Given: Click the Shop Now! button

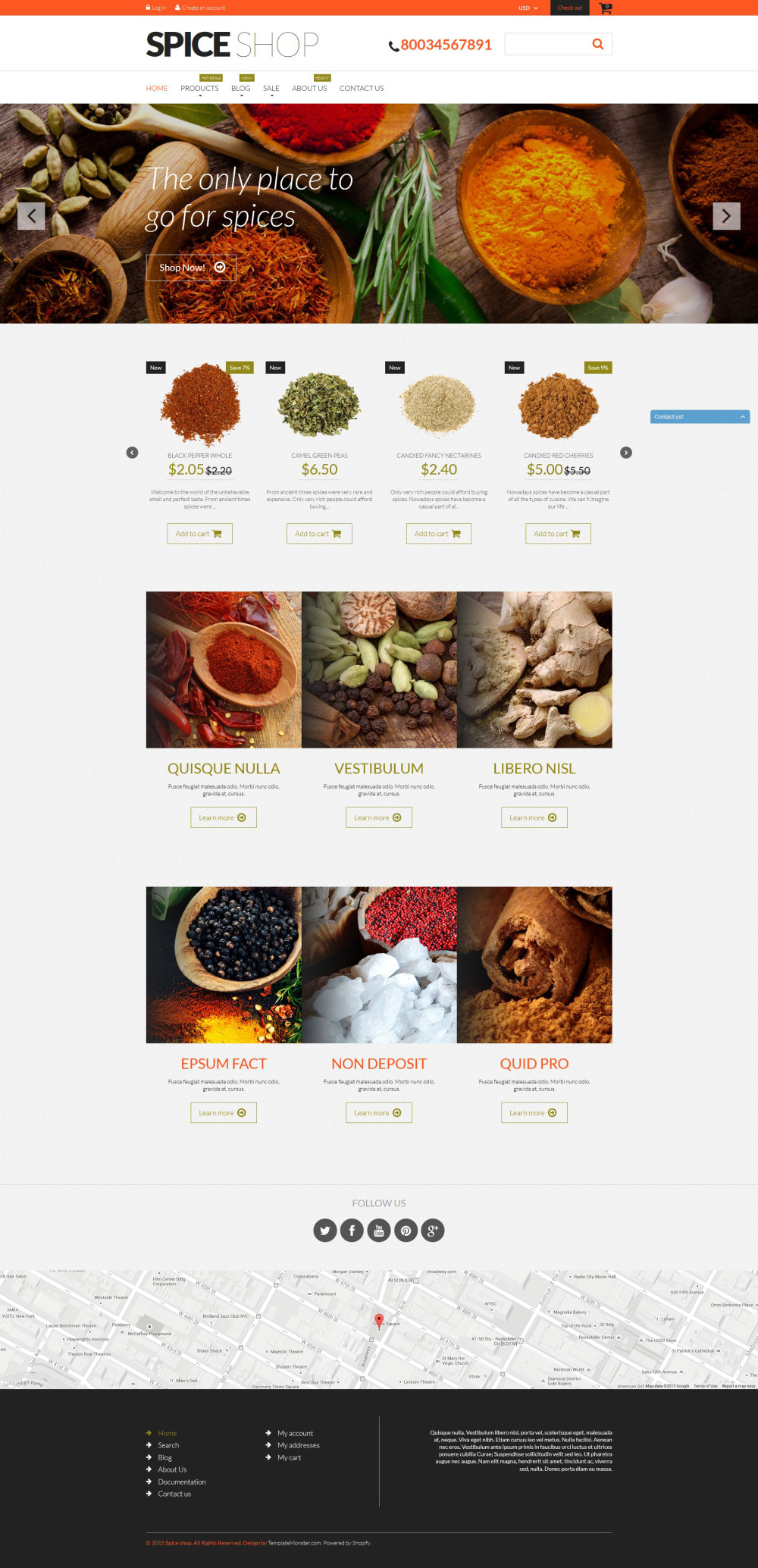Looking at the screenshot, I should tap(191, 268).
